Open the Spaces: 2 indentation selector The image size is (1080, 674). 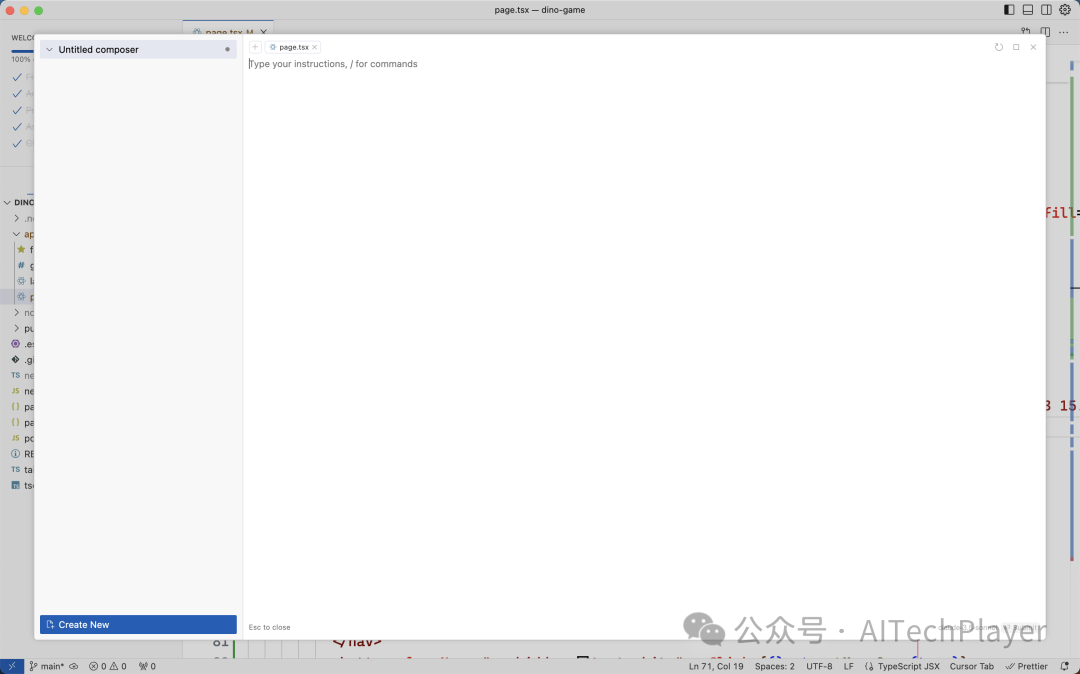775,666
